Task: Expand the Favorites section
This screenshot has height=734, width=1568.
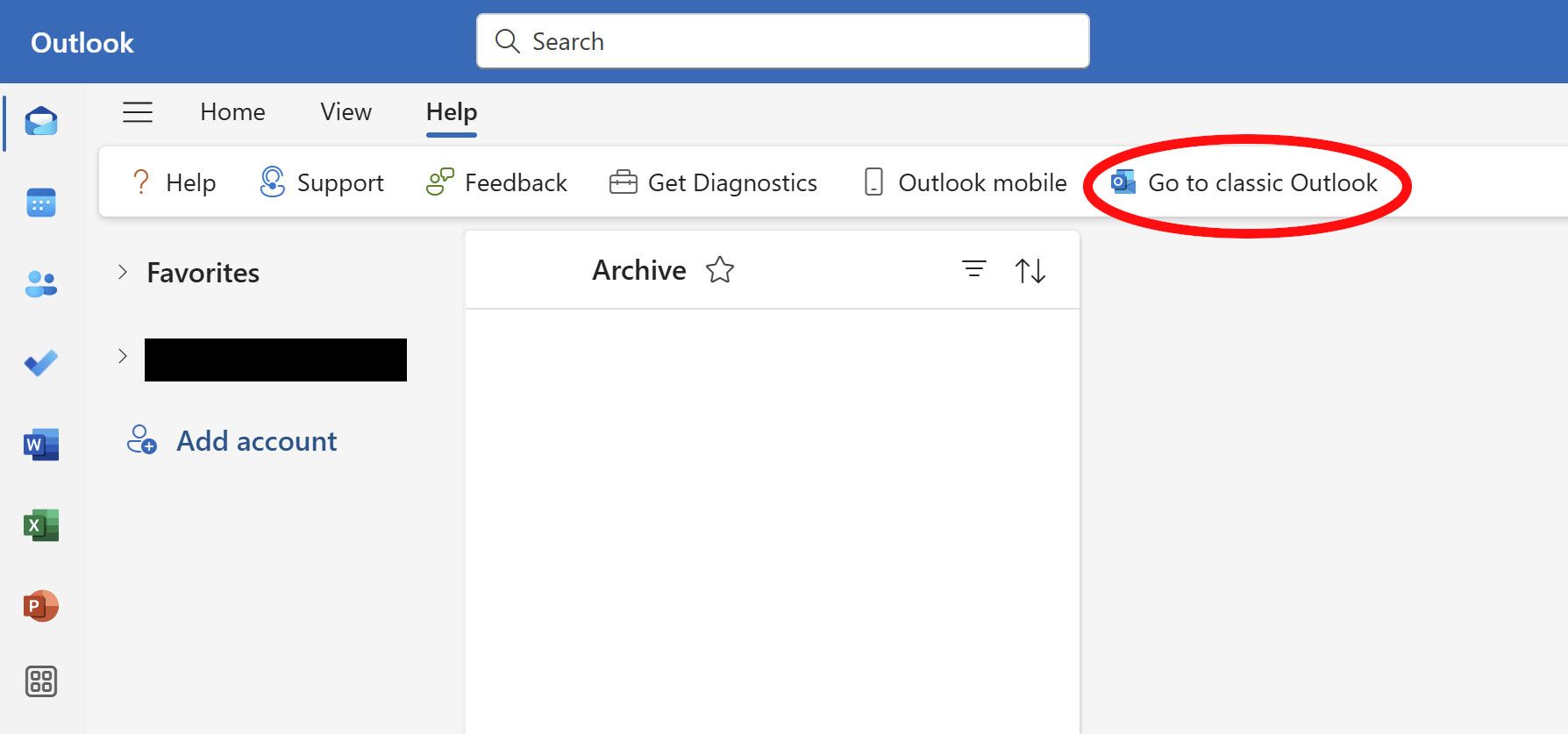Action: [121, 273]
